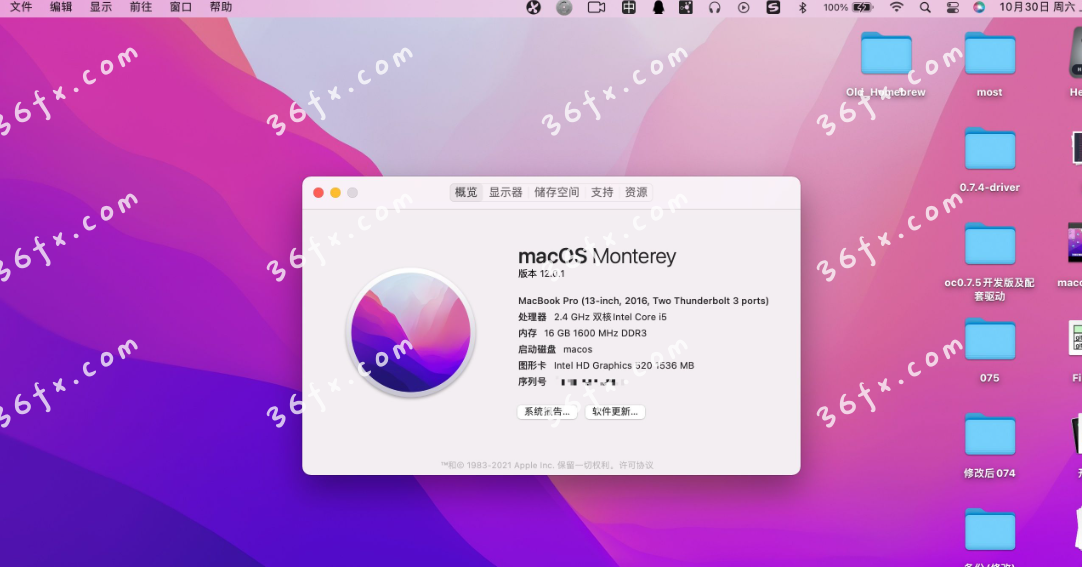Click the Sogou S menu bar icon
1082x567 pixels.
coord(773,8)
